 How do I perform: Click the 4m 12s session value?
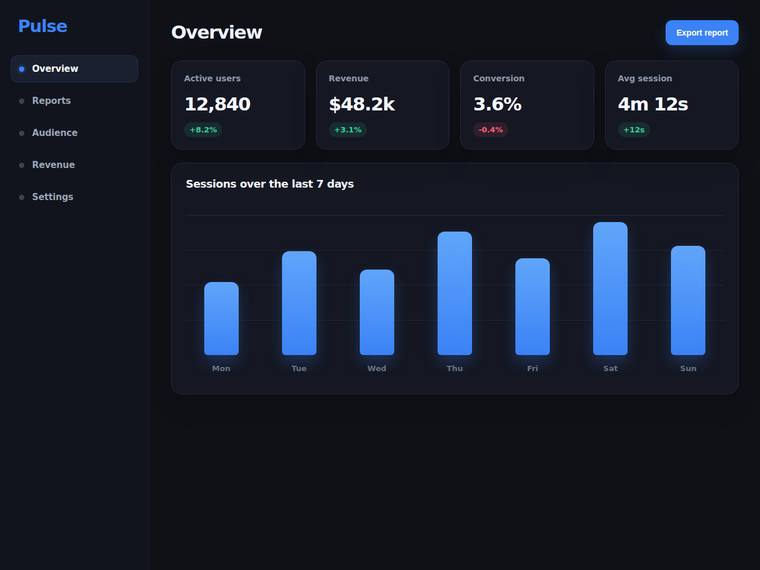653,104
